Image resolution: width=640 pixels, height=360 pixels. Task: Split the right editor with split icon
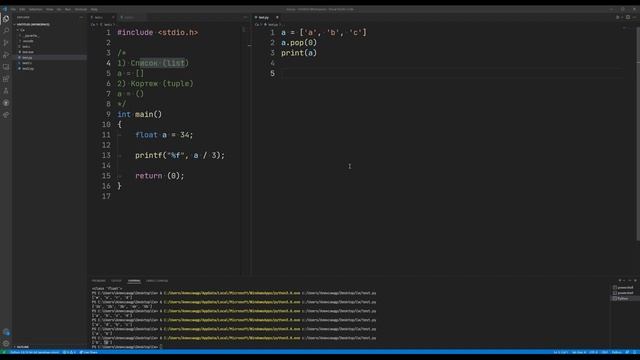click(628, 17)
